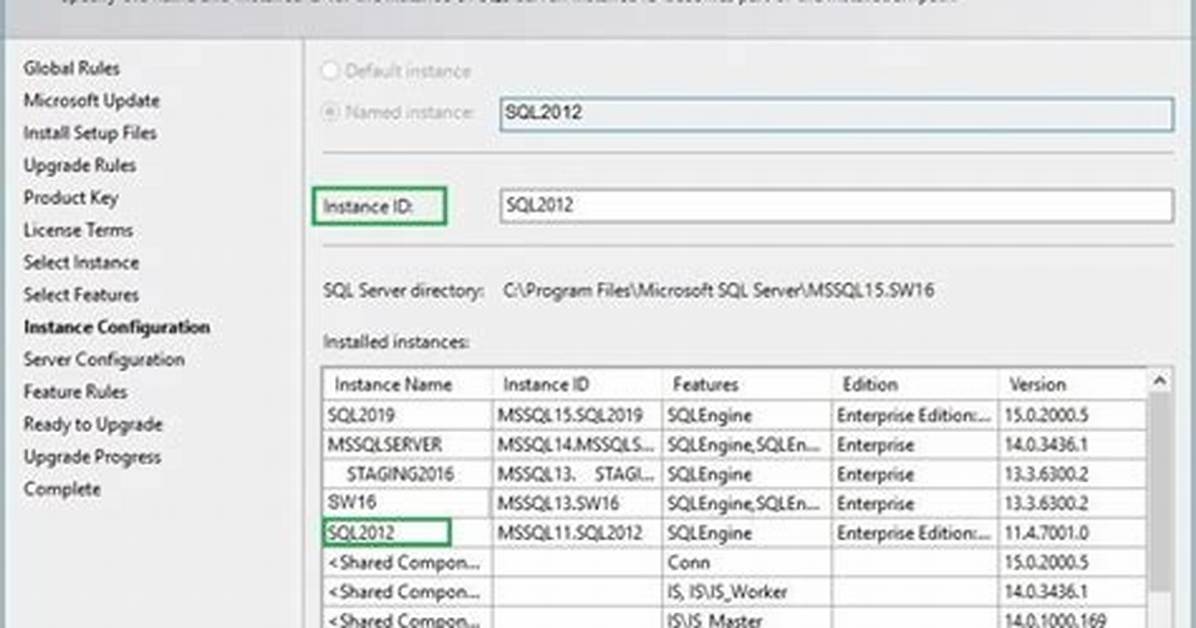Screen dimensions: 1196x628
Task: Open the Complete step
Action: click(62, 489)
